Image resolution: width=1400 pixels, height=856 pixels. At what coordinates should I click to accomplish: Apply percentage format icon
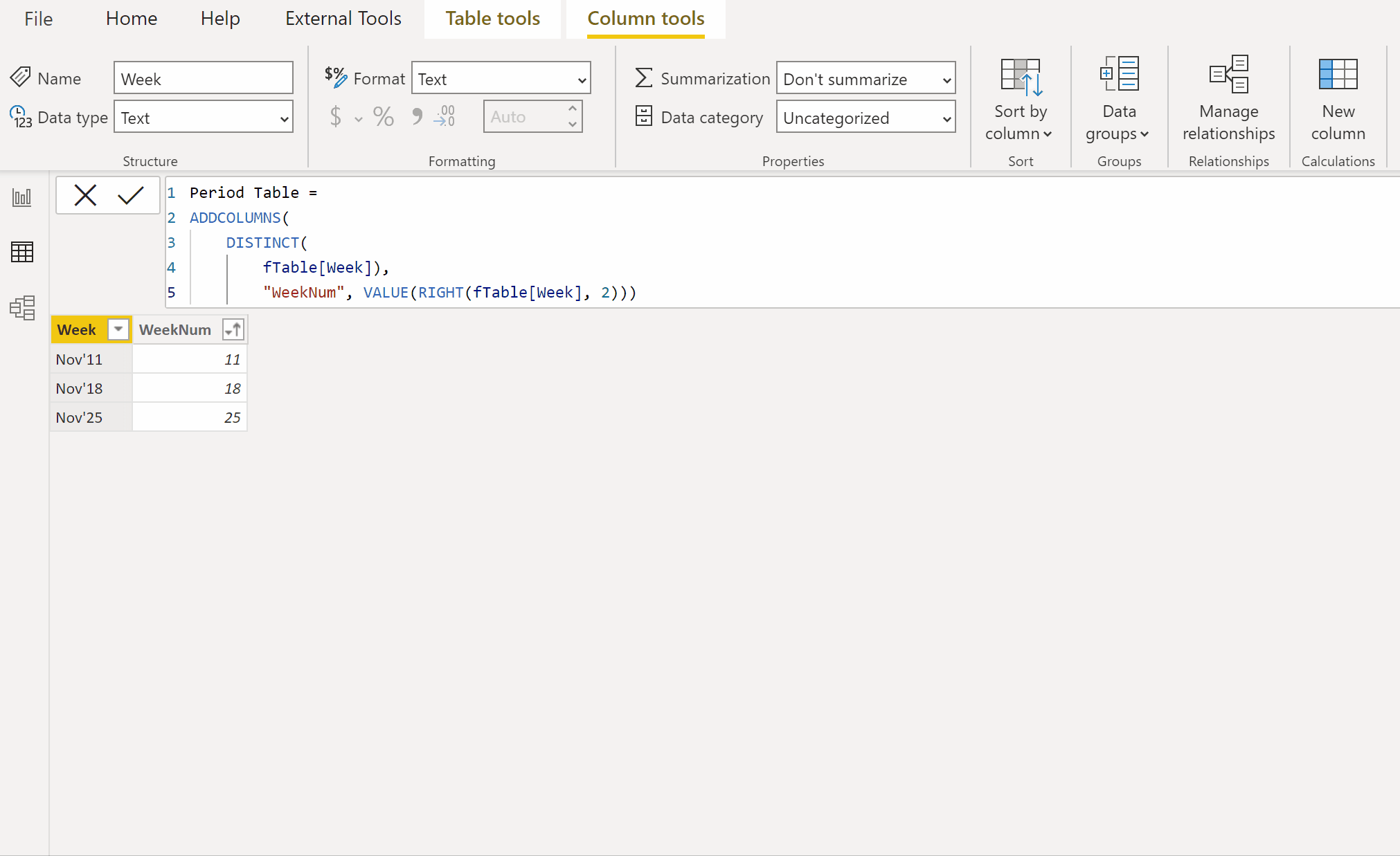pyautogui.click(x=383, y=116)
